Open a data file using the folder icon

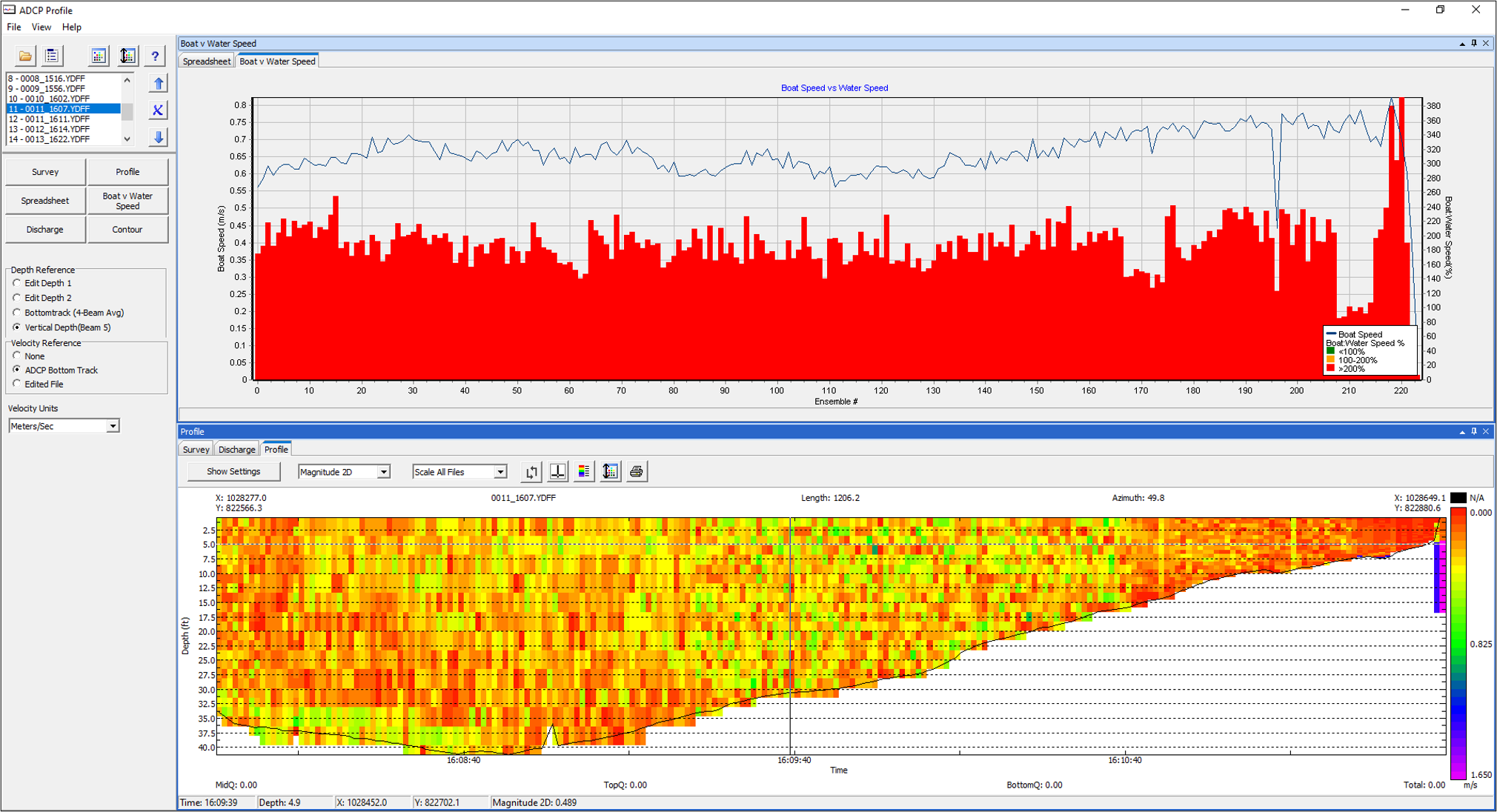coord(24,56)
